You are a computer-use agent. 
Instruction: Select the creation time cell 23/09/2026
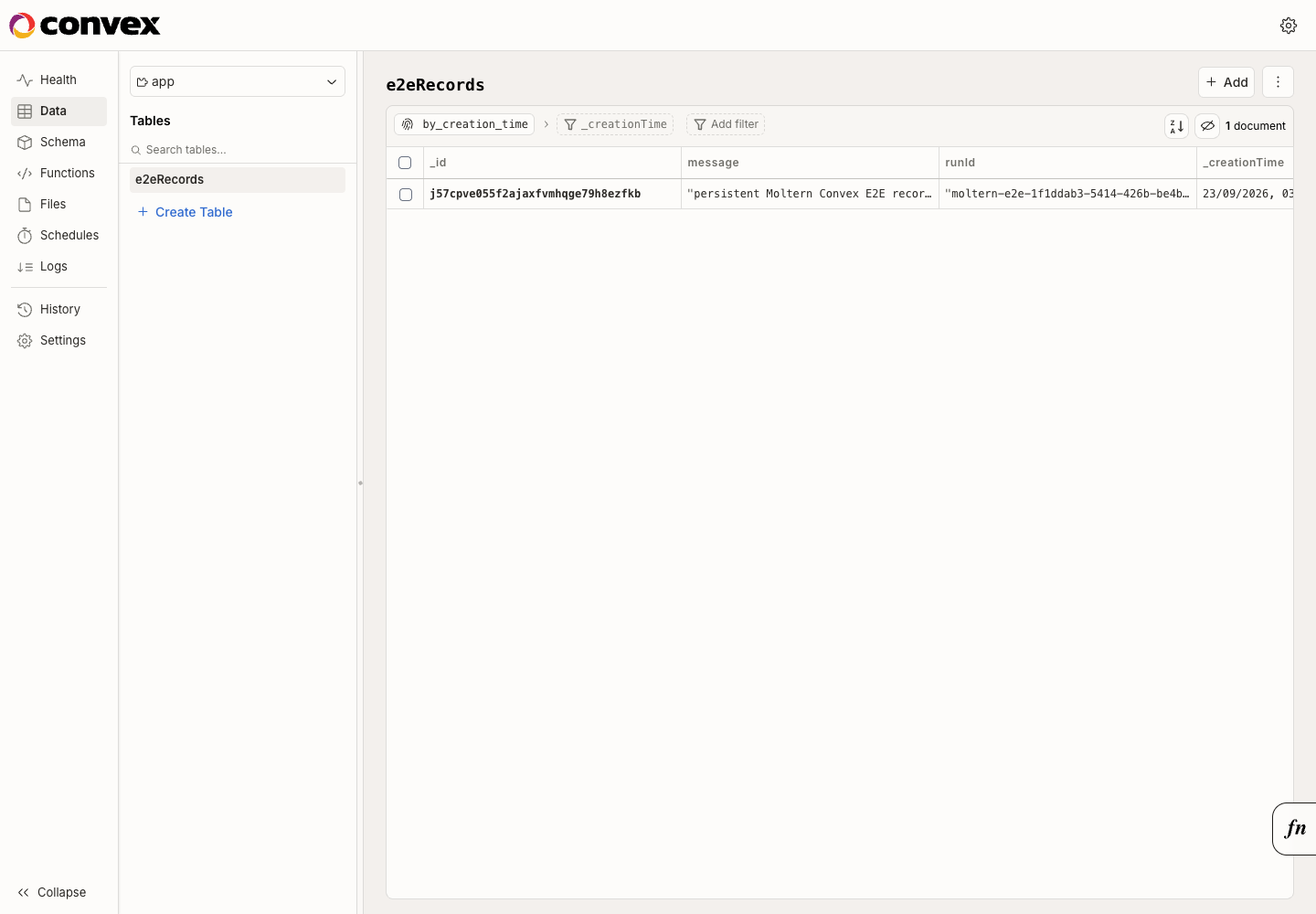tap(1245, 194)
